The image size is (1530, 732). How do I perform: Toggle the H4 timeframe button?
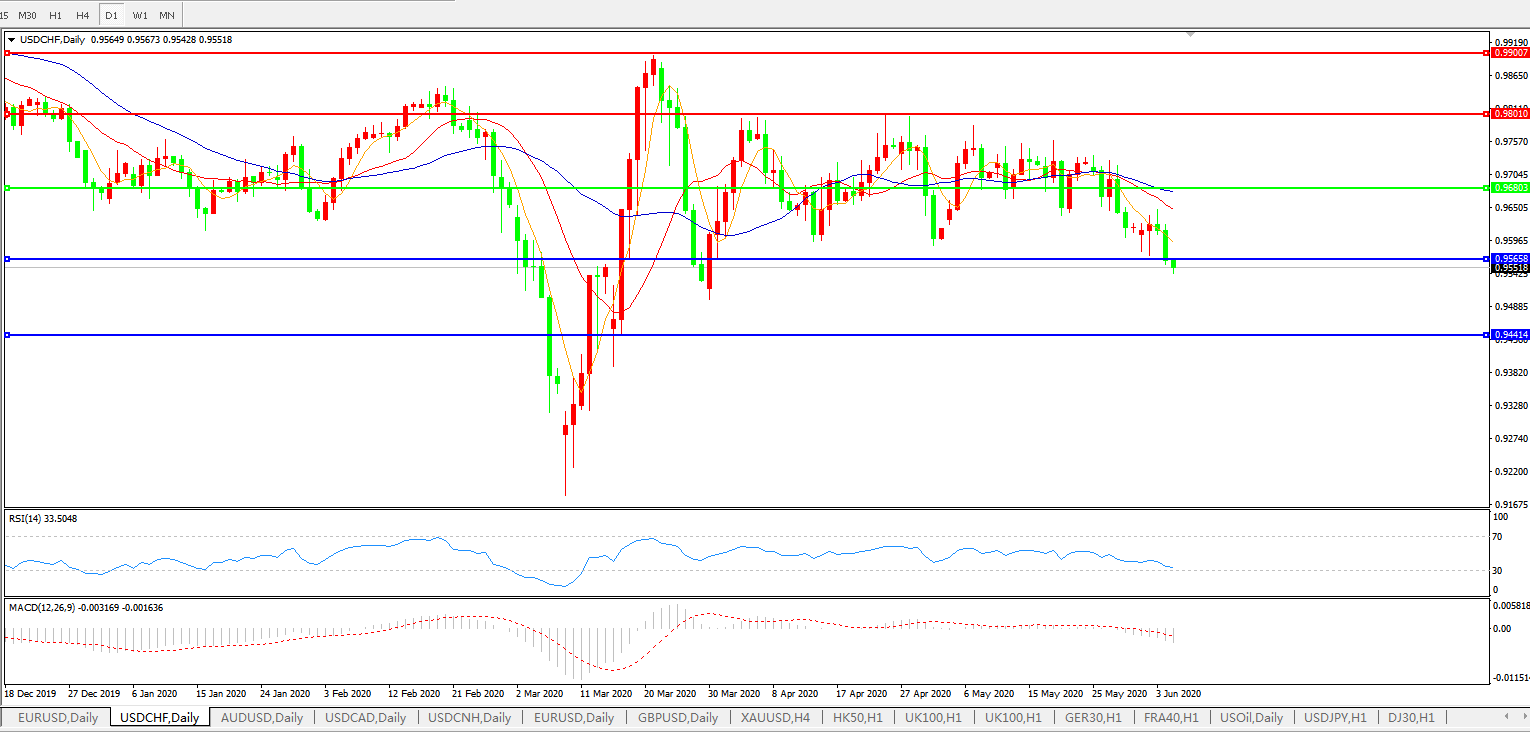pyautogui.click(x=82, y=15)
